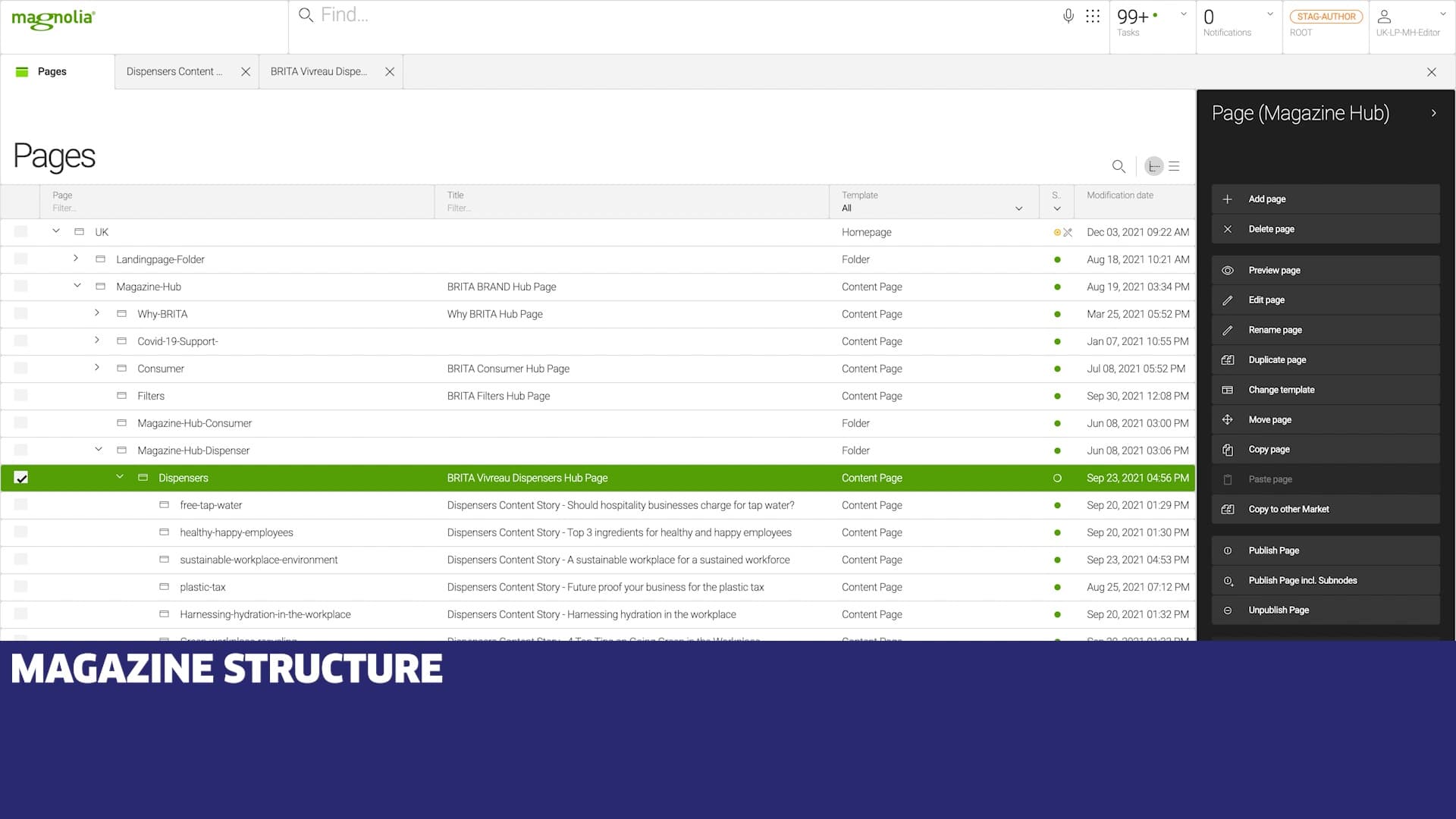Collapse the Magazine-Hub node

[77, 286]
